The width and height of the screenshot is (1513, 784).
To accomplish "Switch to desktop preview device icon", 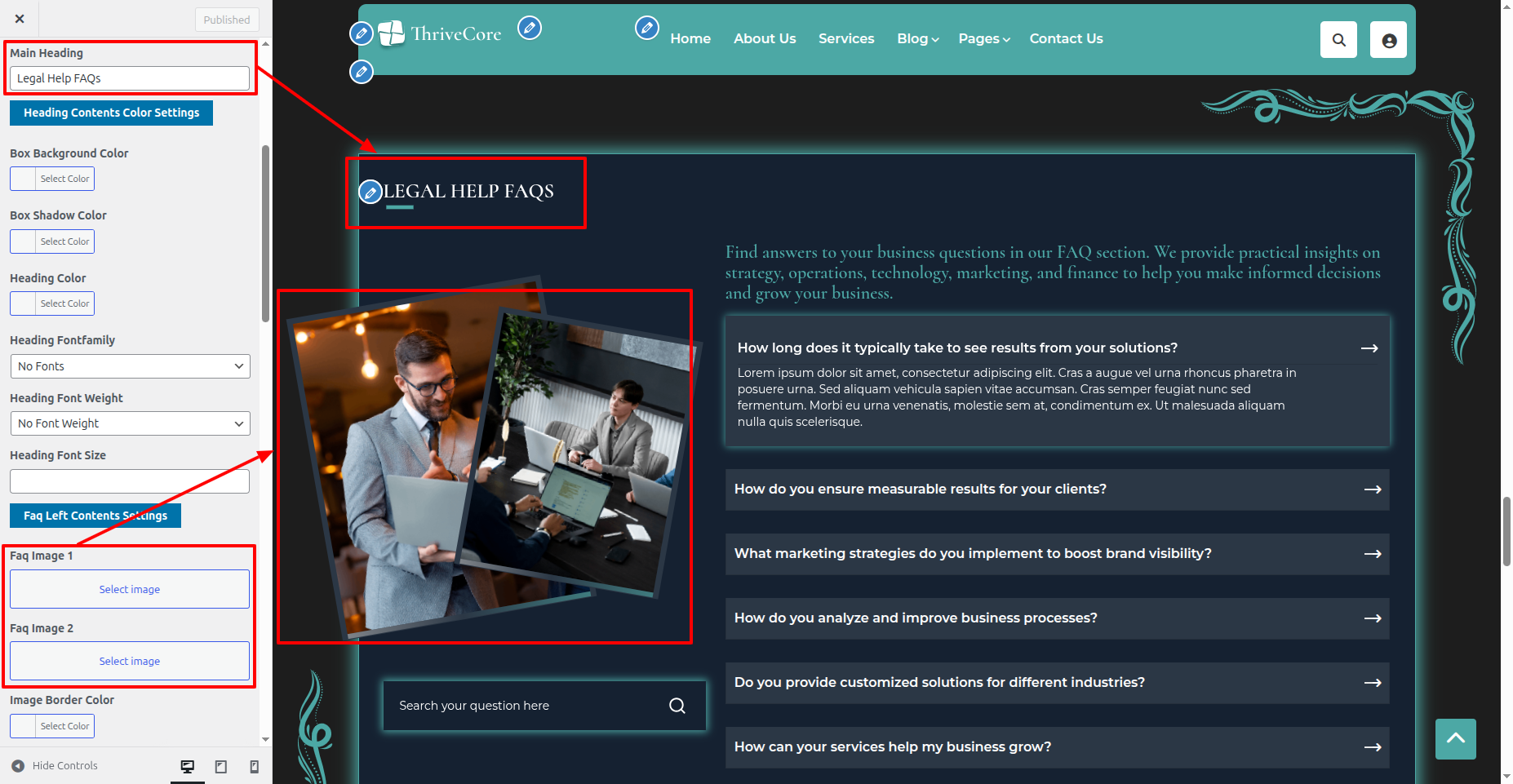I will pos(188,766).
